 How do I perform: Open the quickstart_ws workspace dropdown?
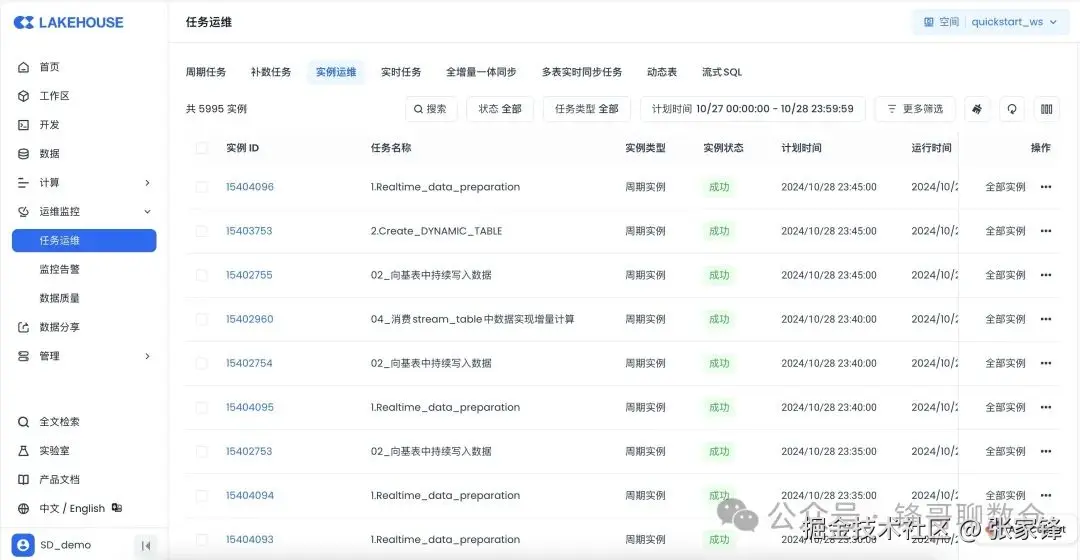point(991,22)
